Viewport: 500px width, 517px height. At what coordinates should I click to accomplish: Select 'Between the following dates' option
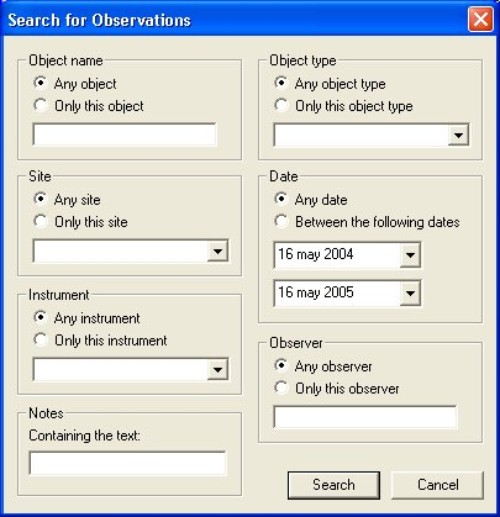[281, 222]
